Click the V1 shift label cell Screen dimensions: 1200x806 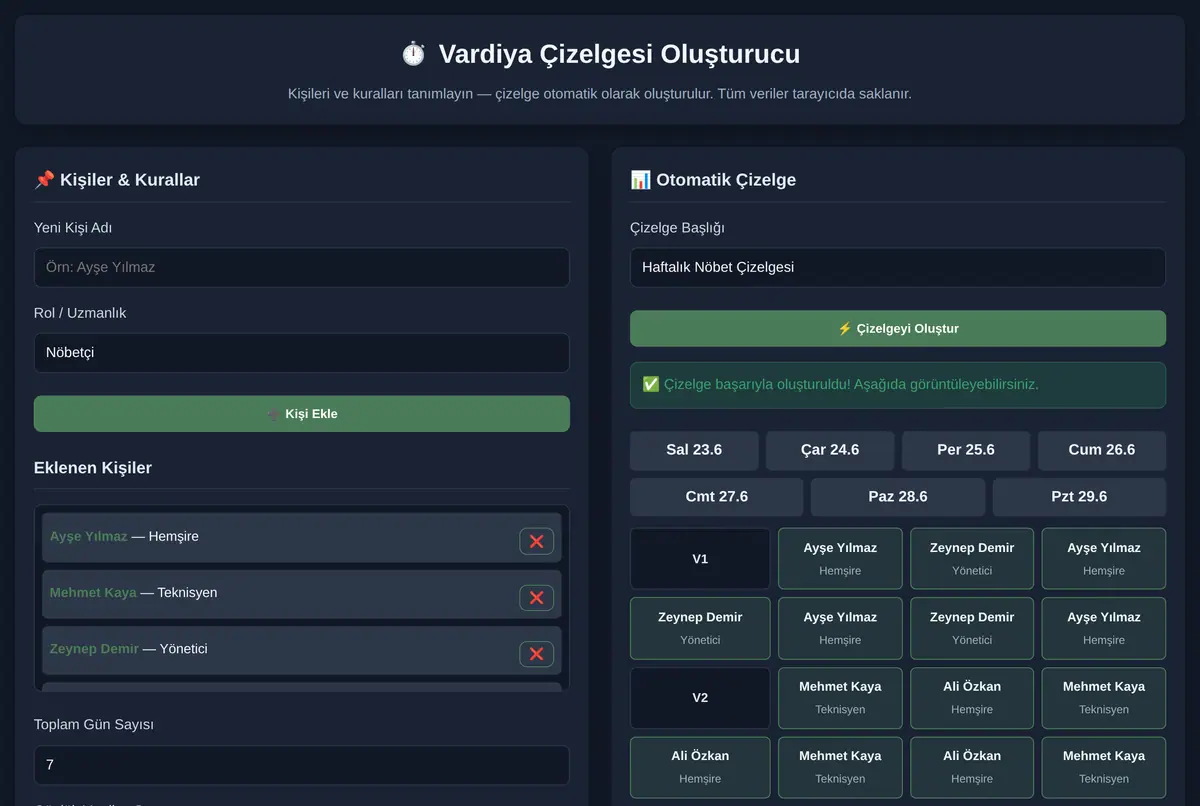700,559
